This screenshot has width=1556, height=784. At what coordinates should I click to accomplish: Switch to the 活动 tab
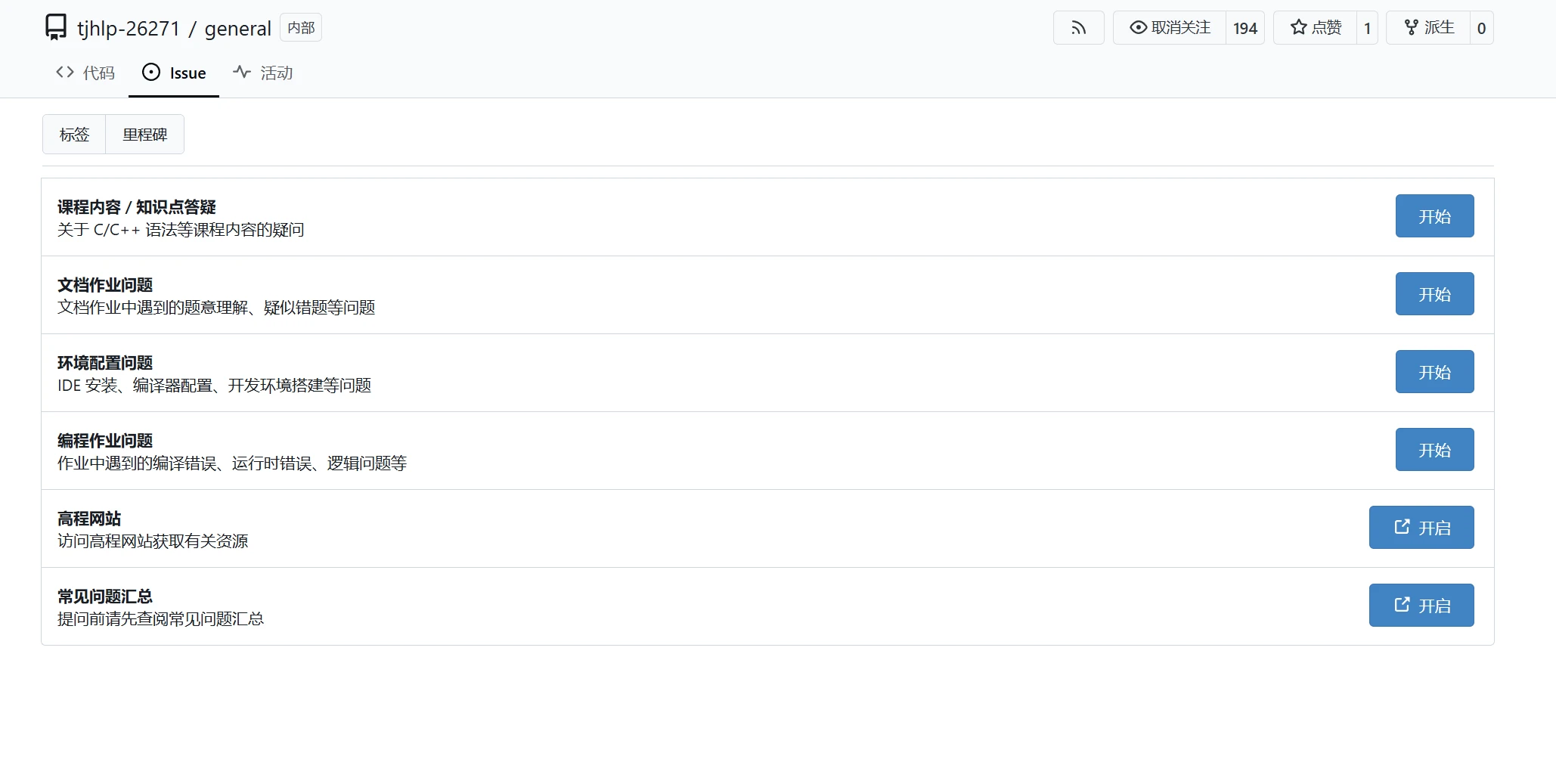click(x=263, y=73)
